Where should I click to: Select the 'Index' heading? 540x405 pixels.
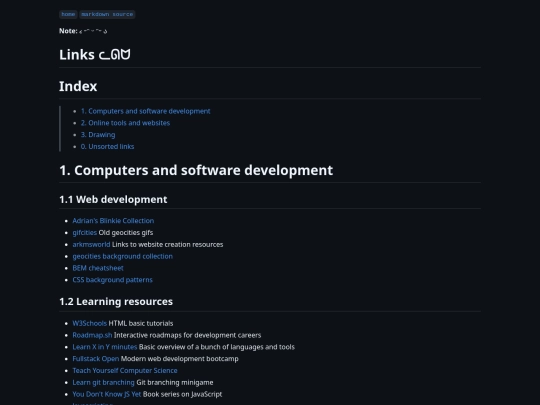coord(78,86)
